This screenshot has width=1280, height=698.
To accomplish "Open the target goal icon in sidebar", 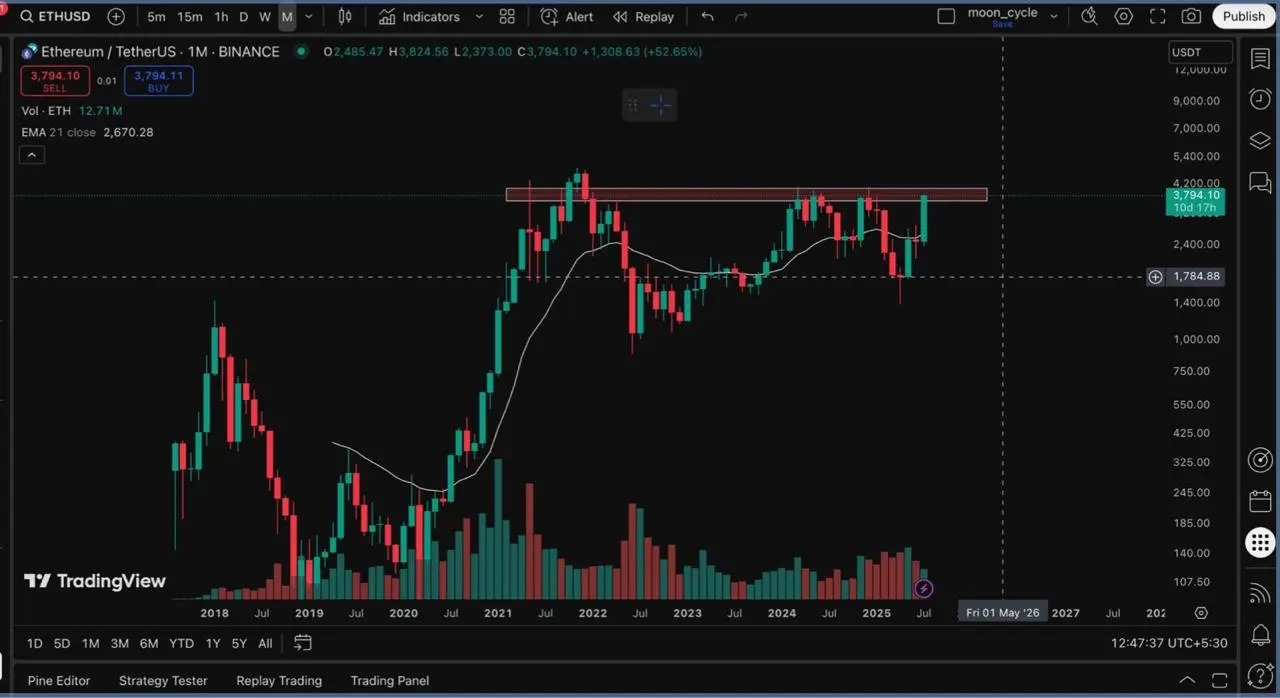I will (x=1260, y=460).
